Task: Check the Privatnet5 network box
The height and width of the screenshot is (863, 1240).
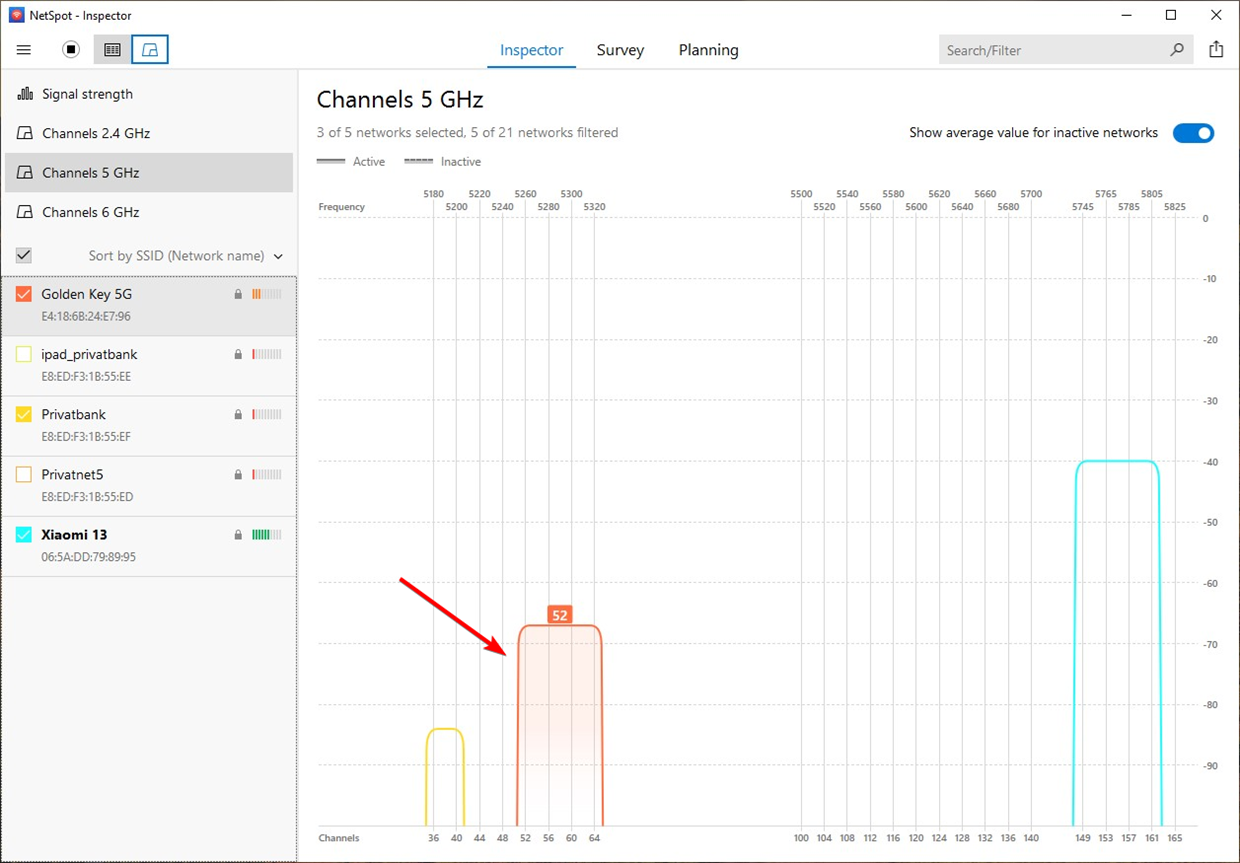Action: (23, 474)
